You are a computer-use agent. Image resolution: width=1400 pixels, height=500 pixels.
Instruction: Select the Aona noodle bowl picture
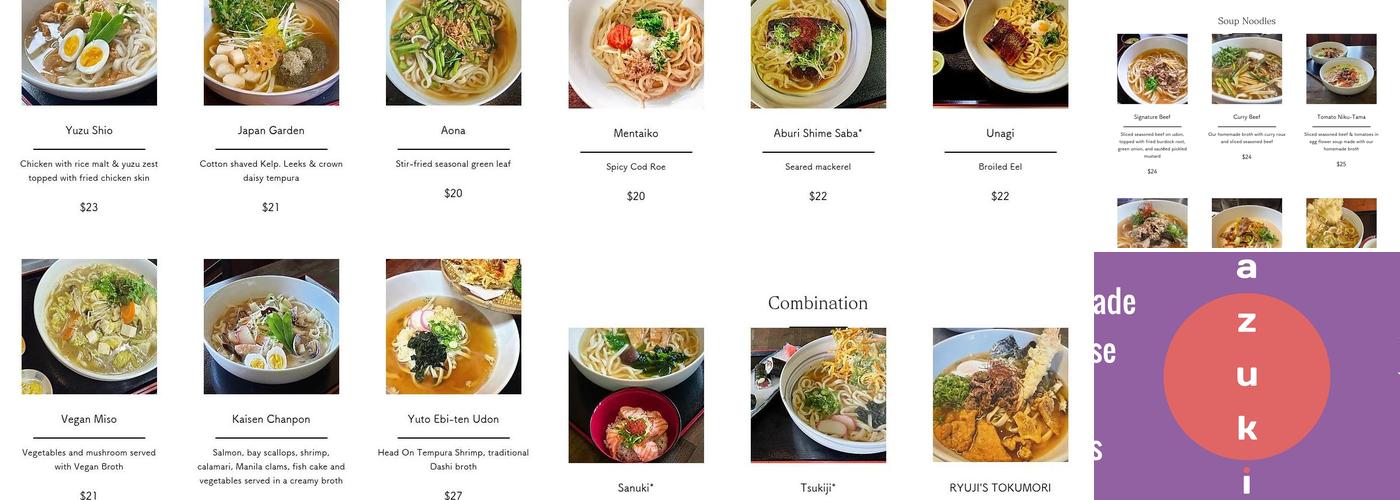tap(453, 52)
